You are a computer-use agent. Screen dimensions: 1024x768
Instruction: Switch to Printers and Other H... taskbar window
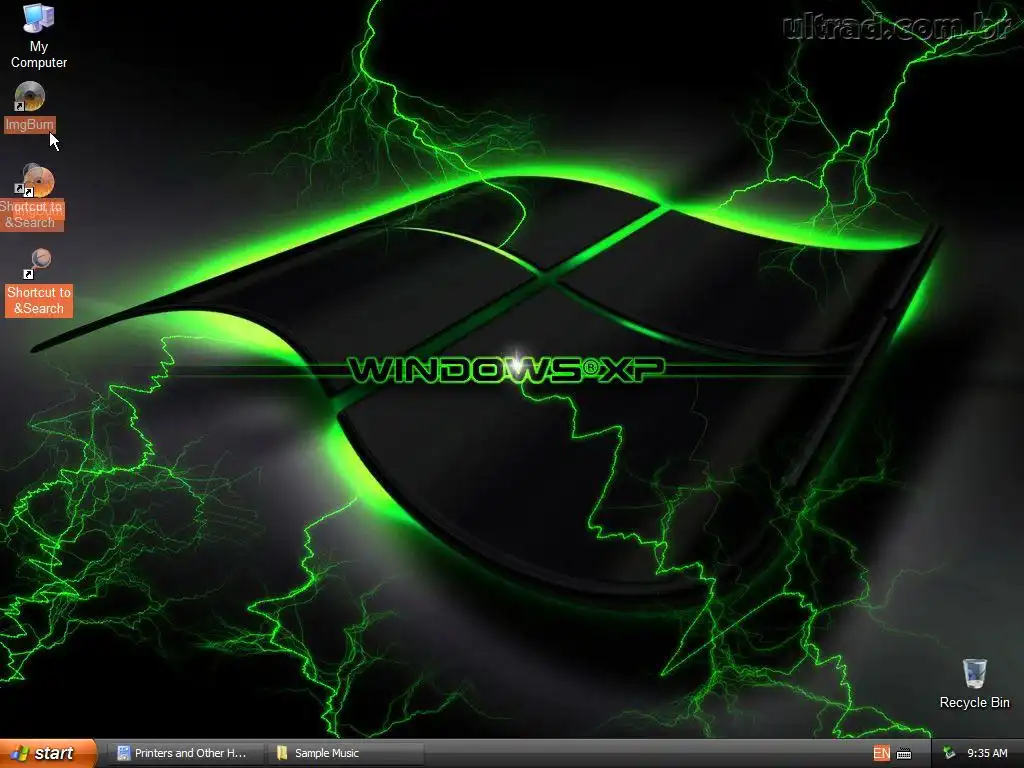tap(185, 753)
